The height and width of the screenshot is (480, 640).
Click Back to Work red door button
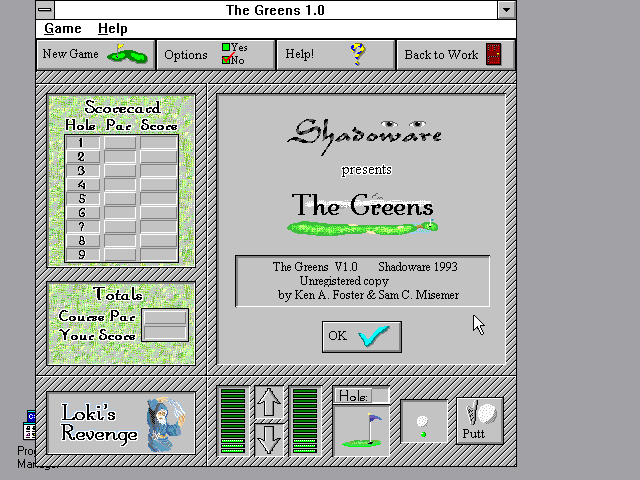click(455, 55)
